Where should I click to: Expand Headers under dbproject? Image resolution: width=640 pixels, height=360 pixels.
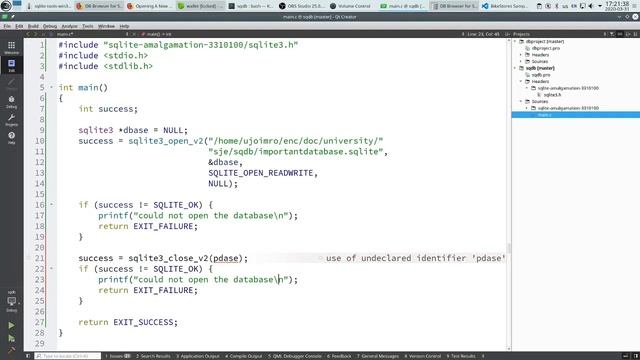521,55
